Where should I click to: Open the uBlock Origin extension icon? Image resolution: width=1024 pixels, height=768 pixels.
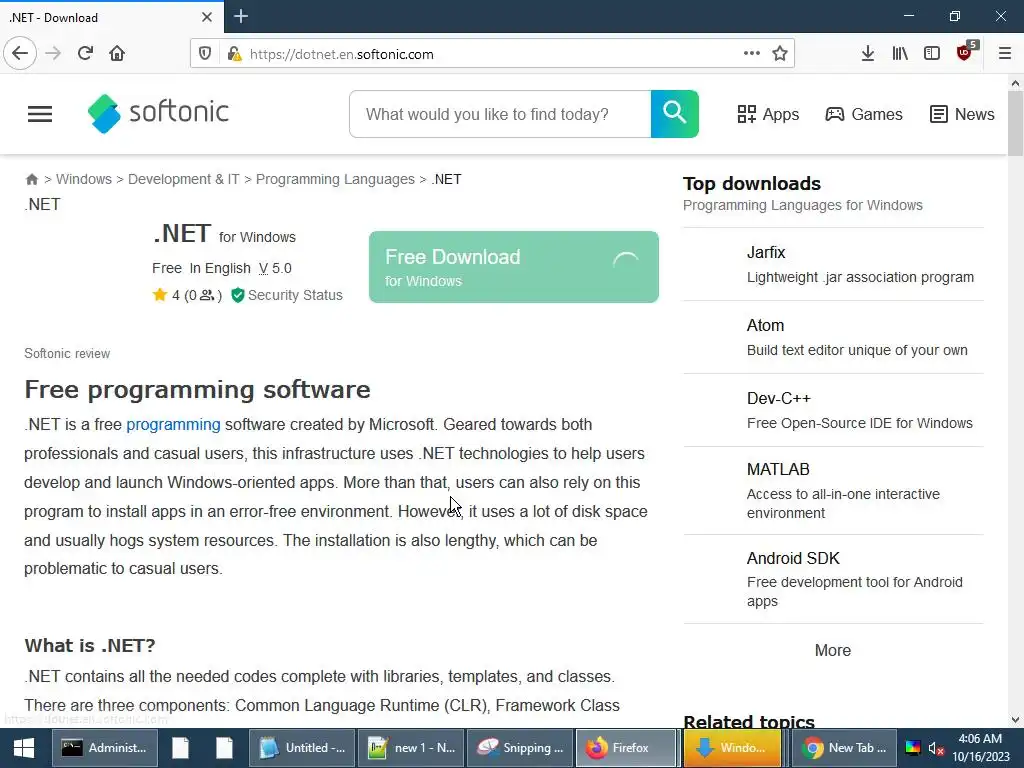click(965, 52)
